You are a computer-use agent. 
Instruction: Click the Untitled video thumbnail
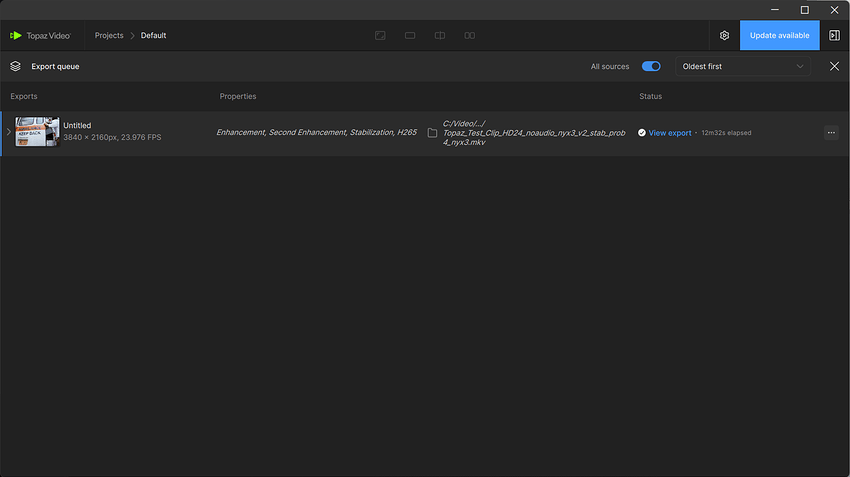tap(37, 132)
